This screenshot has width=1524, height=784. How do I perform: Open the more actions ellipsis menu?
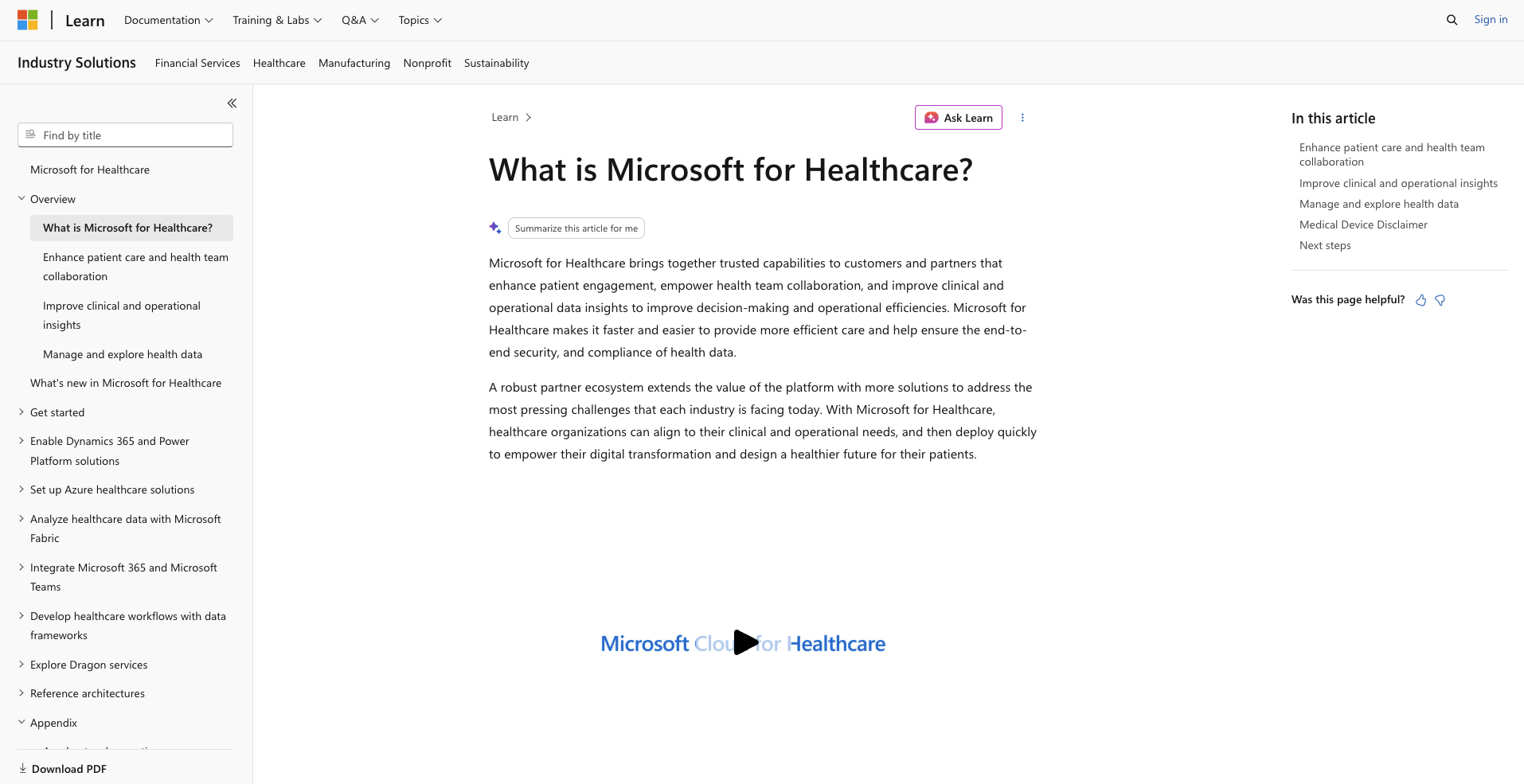1022,118
